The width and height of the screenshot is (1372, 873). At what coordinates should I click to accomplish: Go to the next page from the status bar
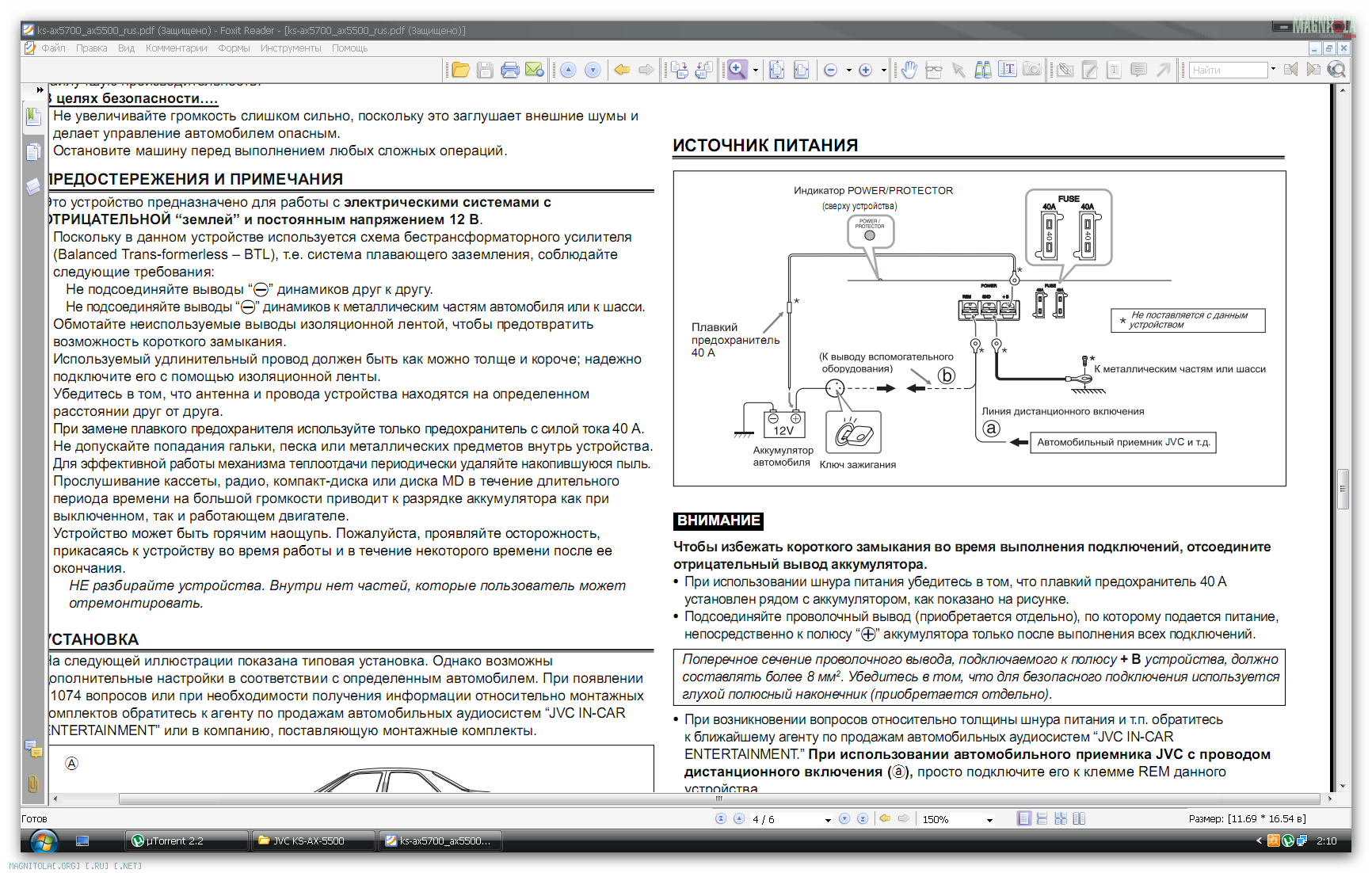[844, 818]
